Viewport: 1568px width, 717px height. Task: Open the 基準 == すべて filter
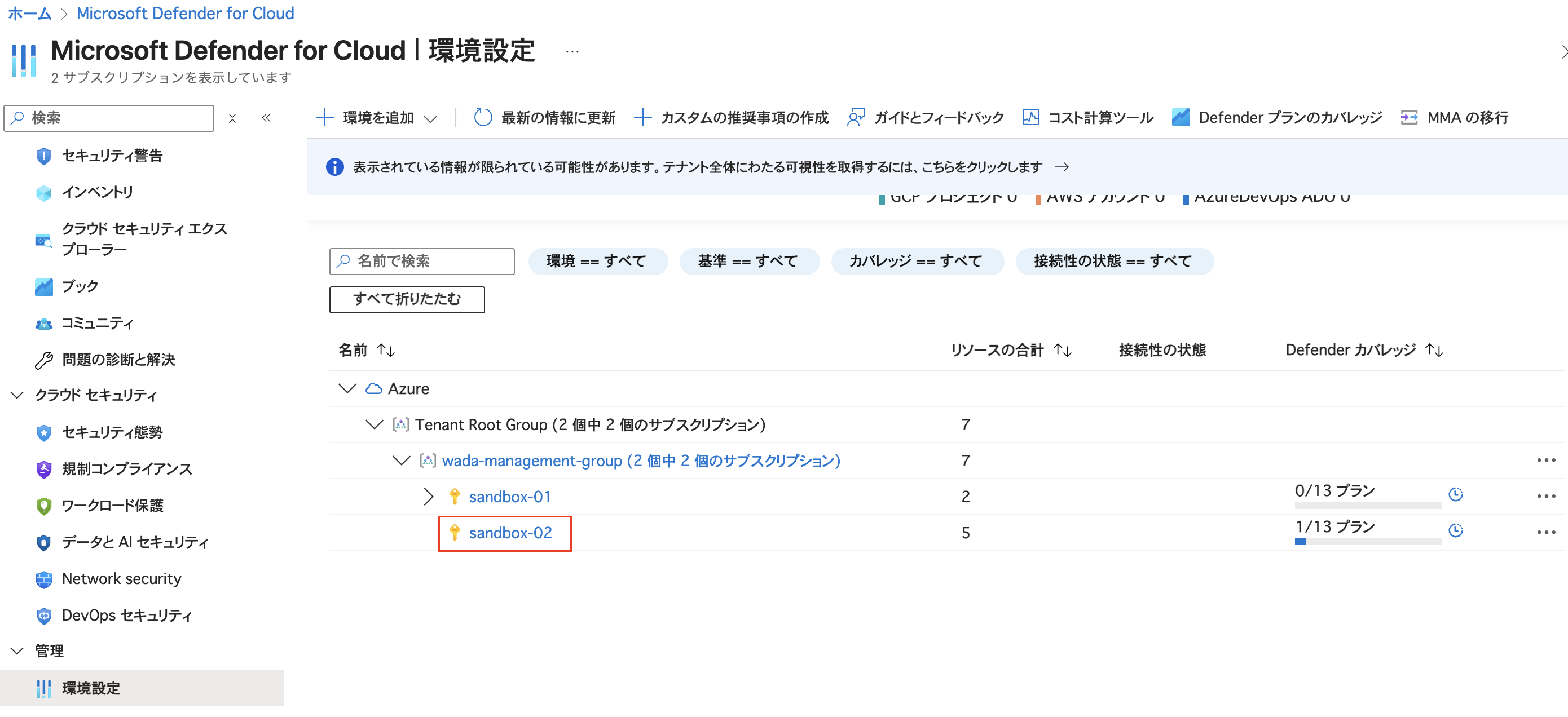pos(748,262)
